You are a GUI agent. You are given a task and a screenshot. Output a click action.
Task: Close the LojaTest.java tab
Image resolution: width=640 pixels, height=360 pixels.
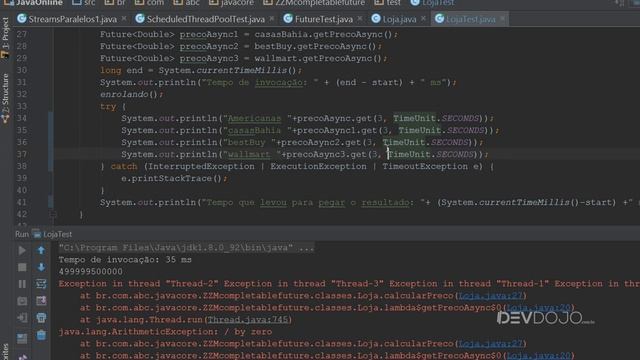tap(502, 19)
